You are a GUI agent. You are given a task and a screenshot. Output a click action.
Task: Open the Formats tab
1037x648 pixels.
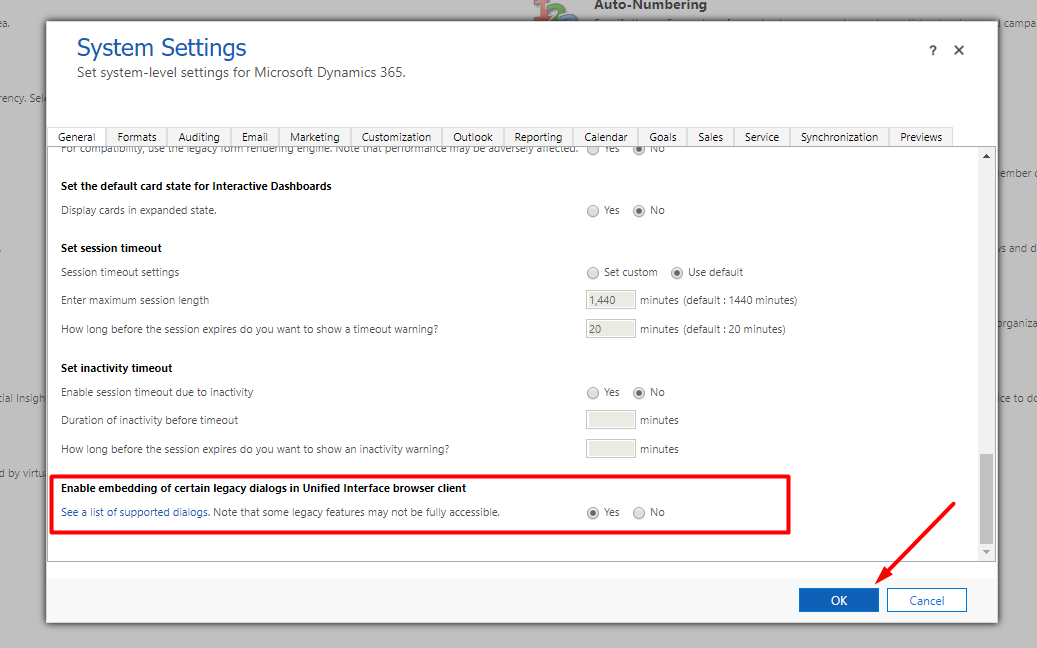tap(137, 137)
